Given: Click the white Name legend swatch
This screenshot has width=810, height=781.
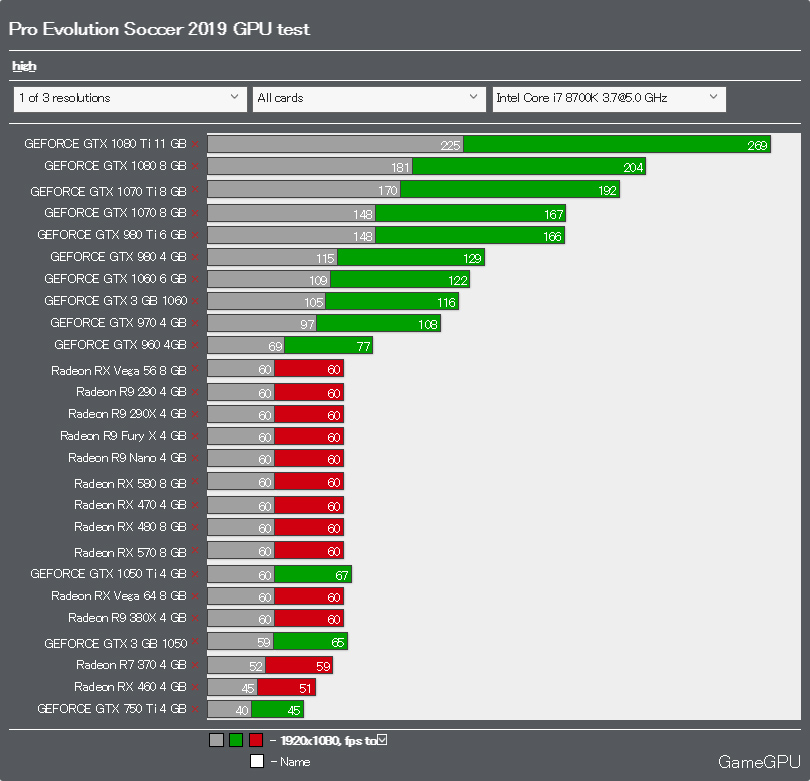Looking at the screenshot, I should pyautogui.click(x=257, y=761).
